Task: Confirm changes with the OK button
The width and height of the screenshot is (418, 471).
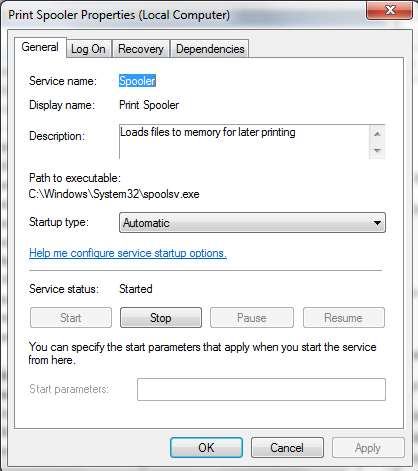Action: (x=206, y=448)
